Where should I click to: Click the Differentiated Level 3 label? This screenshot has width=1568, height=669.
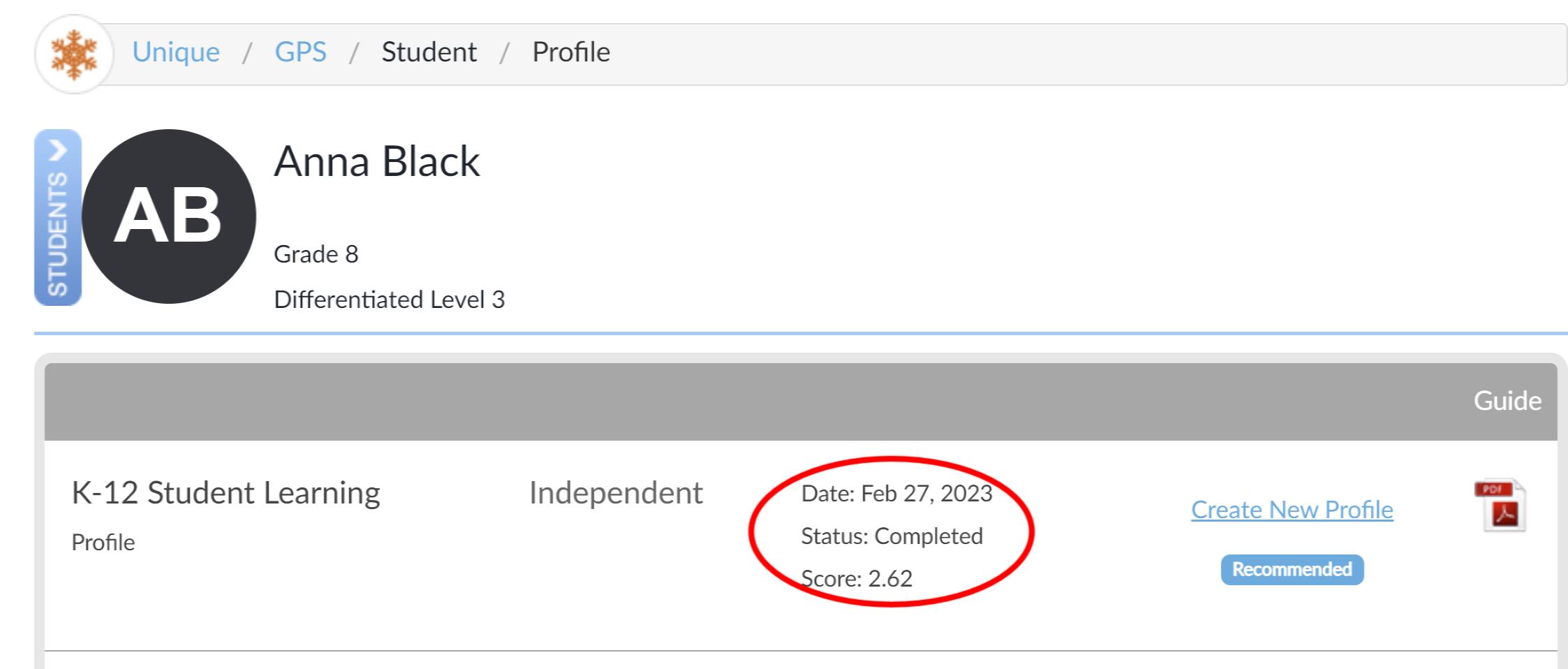(389, 300)
